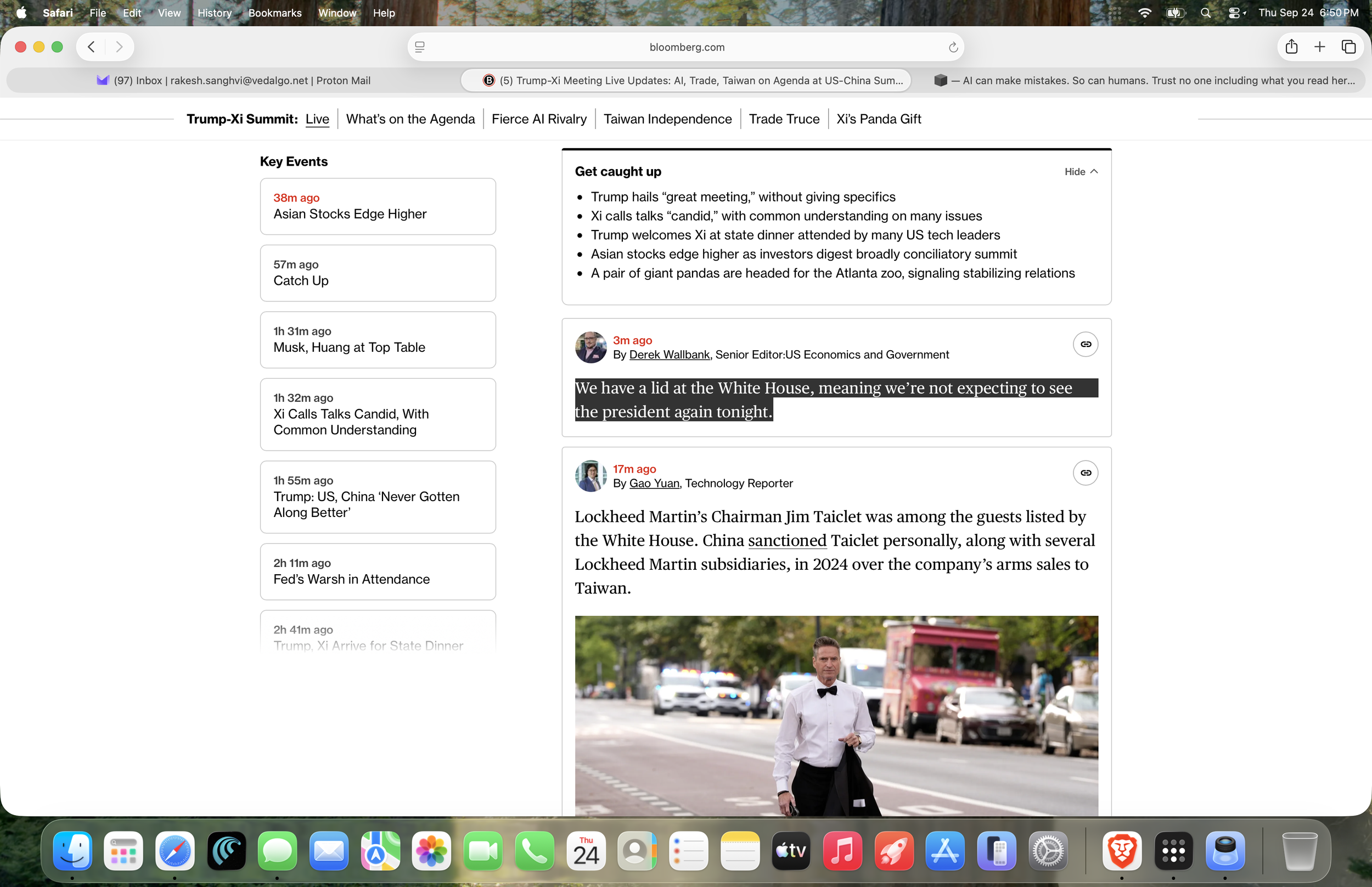Go back with the back arrow
This screenshot has width=1372, height=887.
pyautogui.click(x=91, y=47)
